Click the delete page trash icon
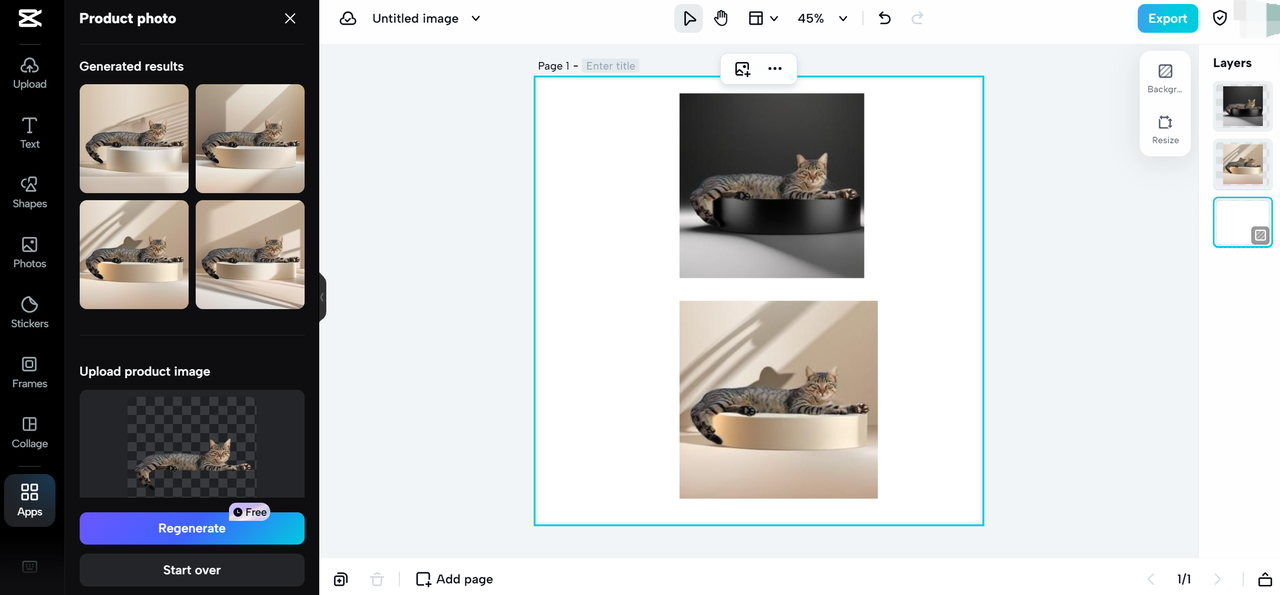Viewport: 1280px width, 595px height. (377, 579)
